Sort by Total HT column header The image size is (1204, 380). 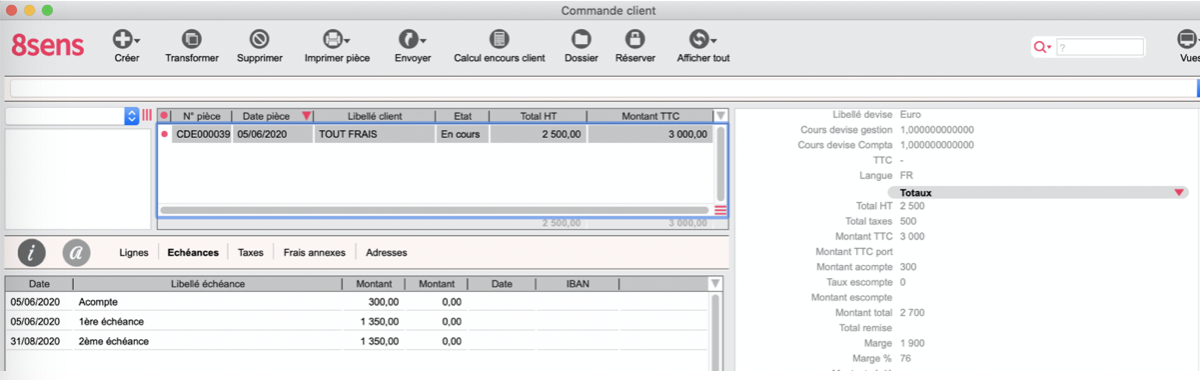(538, 116)
